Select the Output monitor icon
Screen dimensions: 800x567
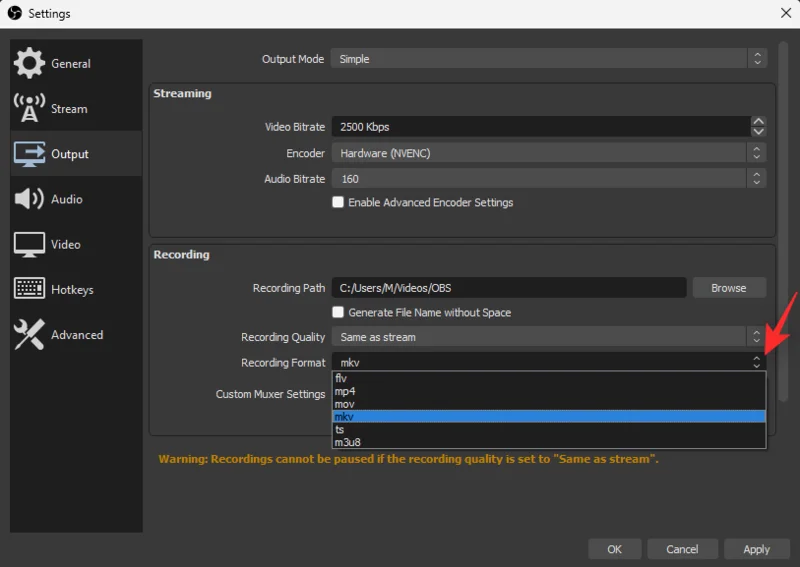click(x=28, y=154)
